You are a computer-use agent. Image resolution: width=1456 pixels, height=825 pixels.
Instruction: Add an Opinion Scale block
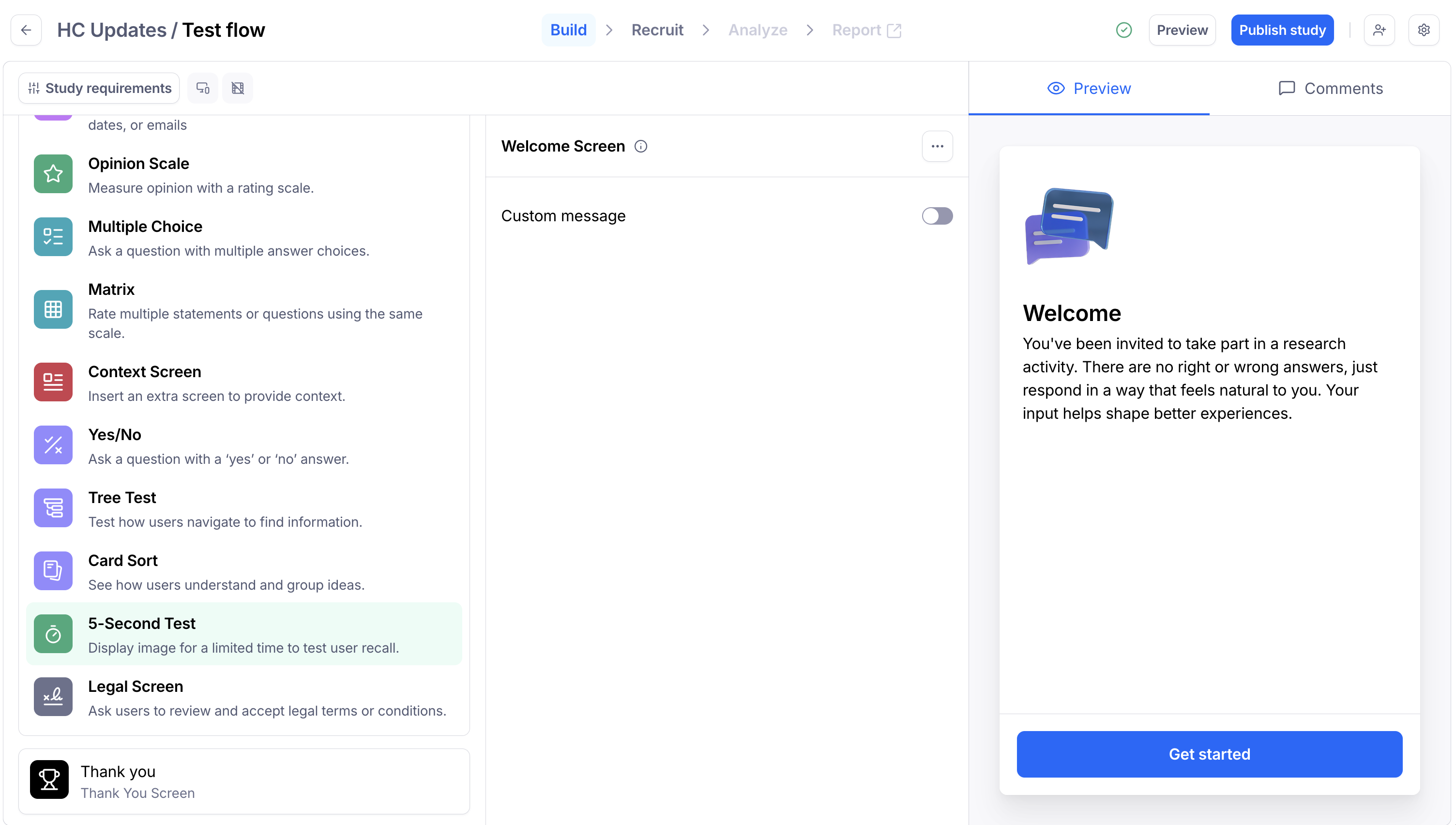(x=244, y=174)
